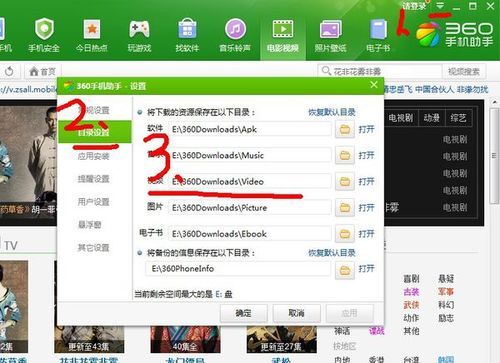Screen dimensions: 500x363
Task: Click 神话 genre link
Action: tap(342, 331)
